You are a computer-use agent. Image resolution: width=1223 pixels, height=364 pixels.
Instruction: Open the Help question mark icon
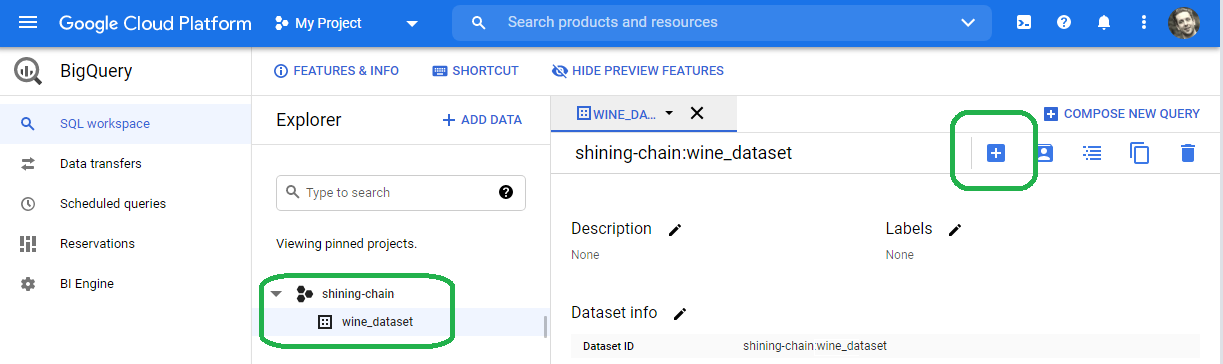click(x=1064, y=22)
